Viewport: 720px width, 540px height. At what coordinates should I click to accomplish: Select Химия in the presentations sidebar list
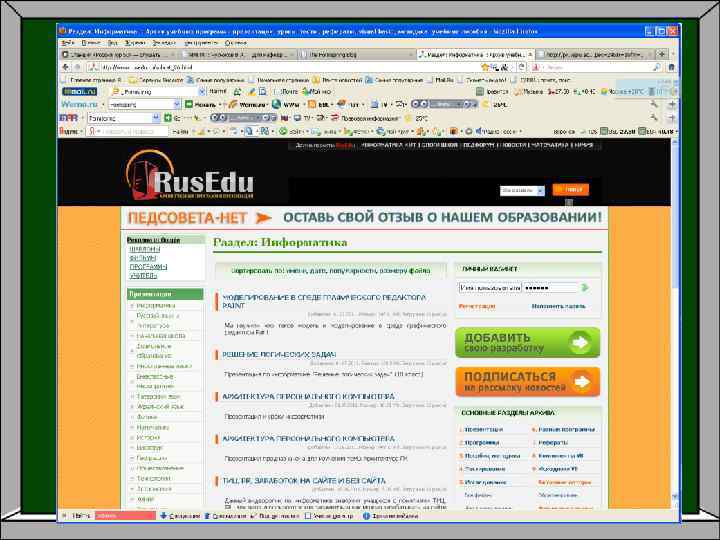(x=146, y=499)
